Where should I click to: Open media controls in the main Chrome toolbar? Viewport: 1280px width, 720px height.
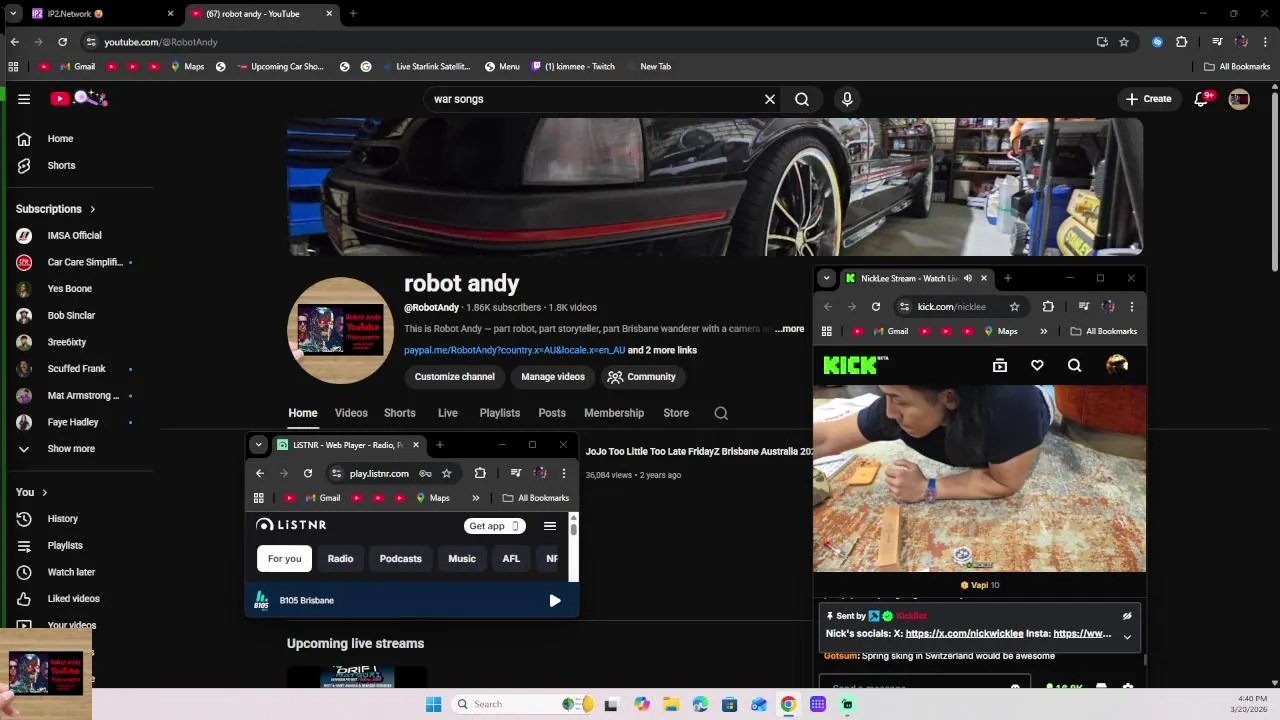click(x=1217, y=42)
